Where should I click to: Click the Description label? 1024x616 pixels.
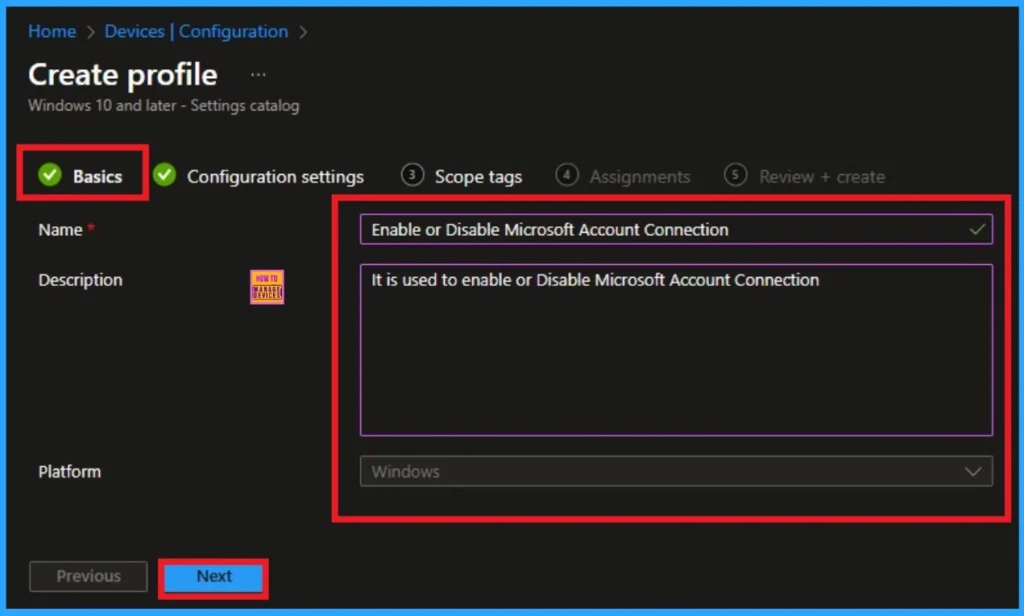click(x=80, y=280)
